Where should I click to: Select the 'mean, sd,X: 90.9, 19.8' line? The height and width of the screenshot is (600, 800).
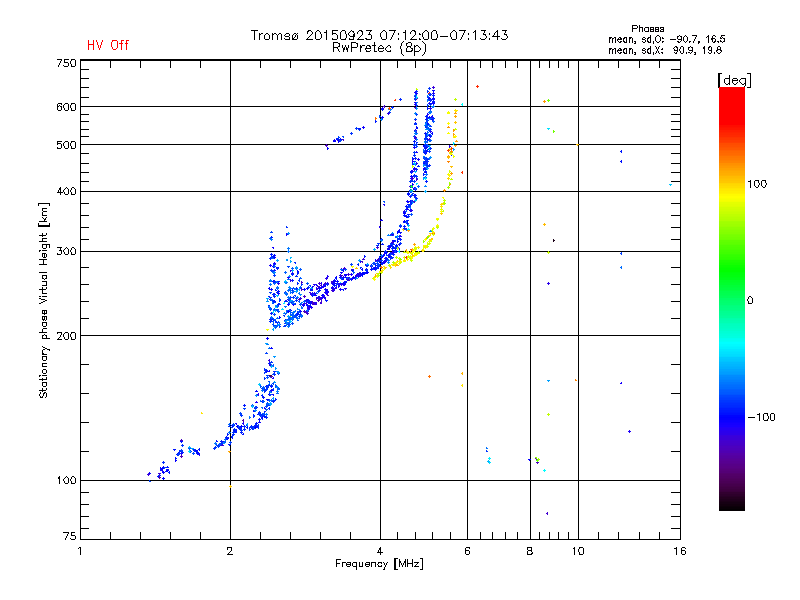pyautogui.click(x=665, y=50)
